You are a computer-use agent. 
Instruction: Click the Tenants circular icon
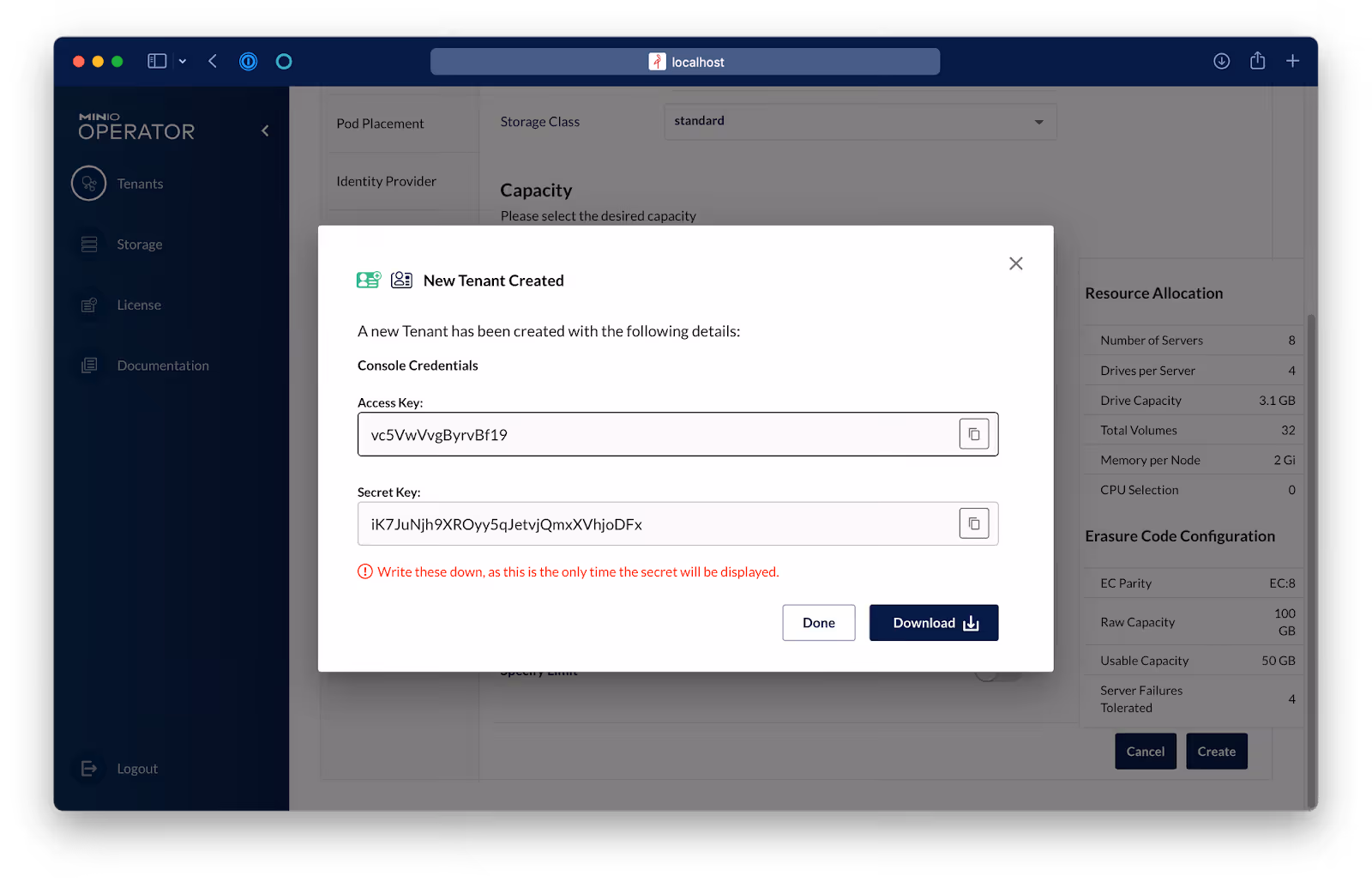pos(88,184)
